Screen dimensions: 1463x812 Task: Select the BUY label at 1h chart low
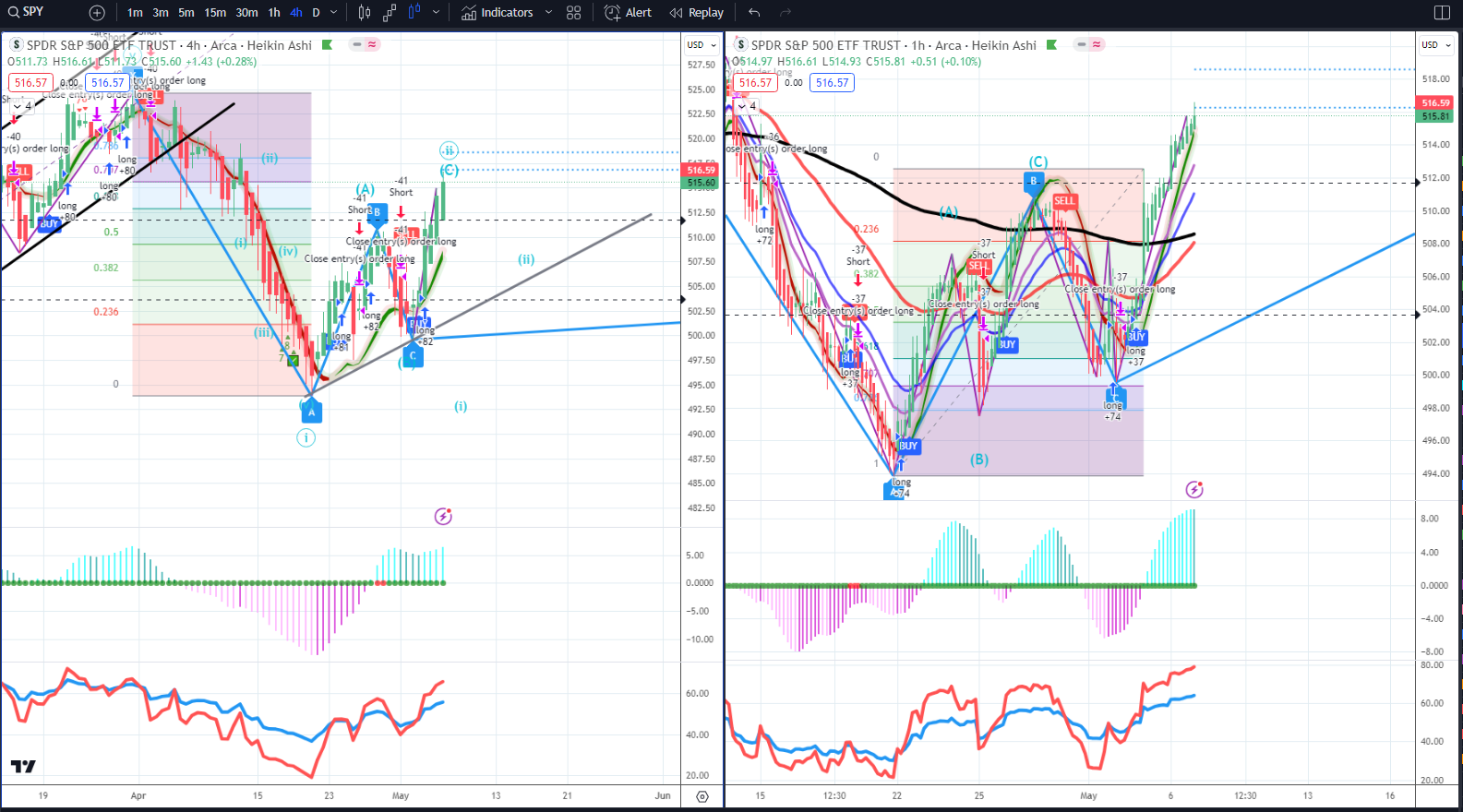coord(908,446)
